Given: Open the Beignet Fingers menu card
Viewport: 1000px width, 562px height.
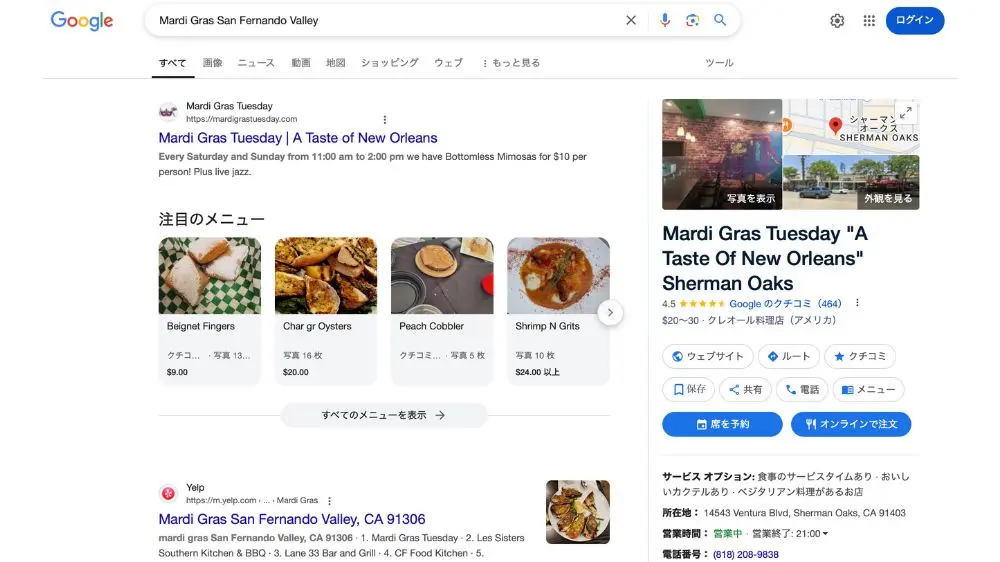Looking at the screenshot, I should 210,311.
